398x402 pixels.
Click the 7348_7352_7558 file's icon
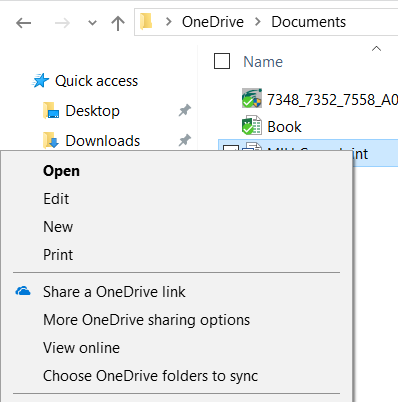(252, 98)
